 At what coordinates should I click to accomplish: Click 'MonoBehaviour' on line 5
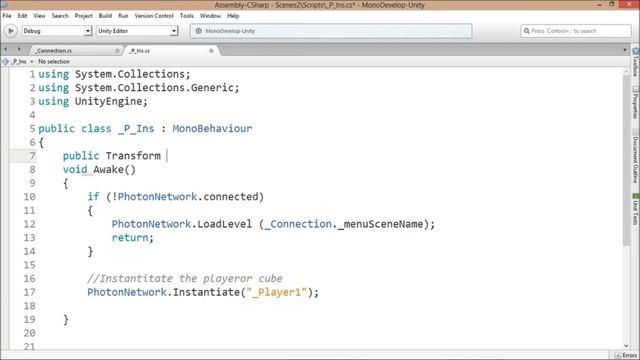coord(212,129)
